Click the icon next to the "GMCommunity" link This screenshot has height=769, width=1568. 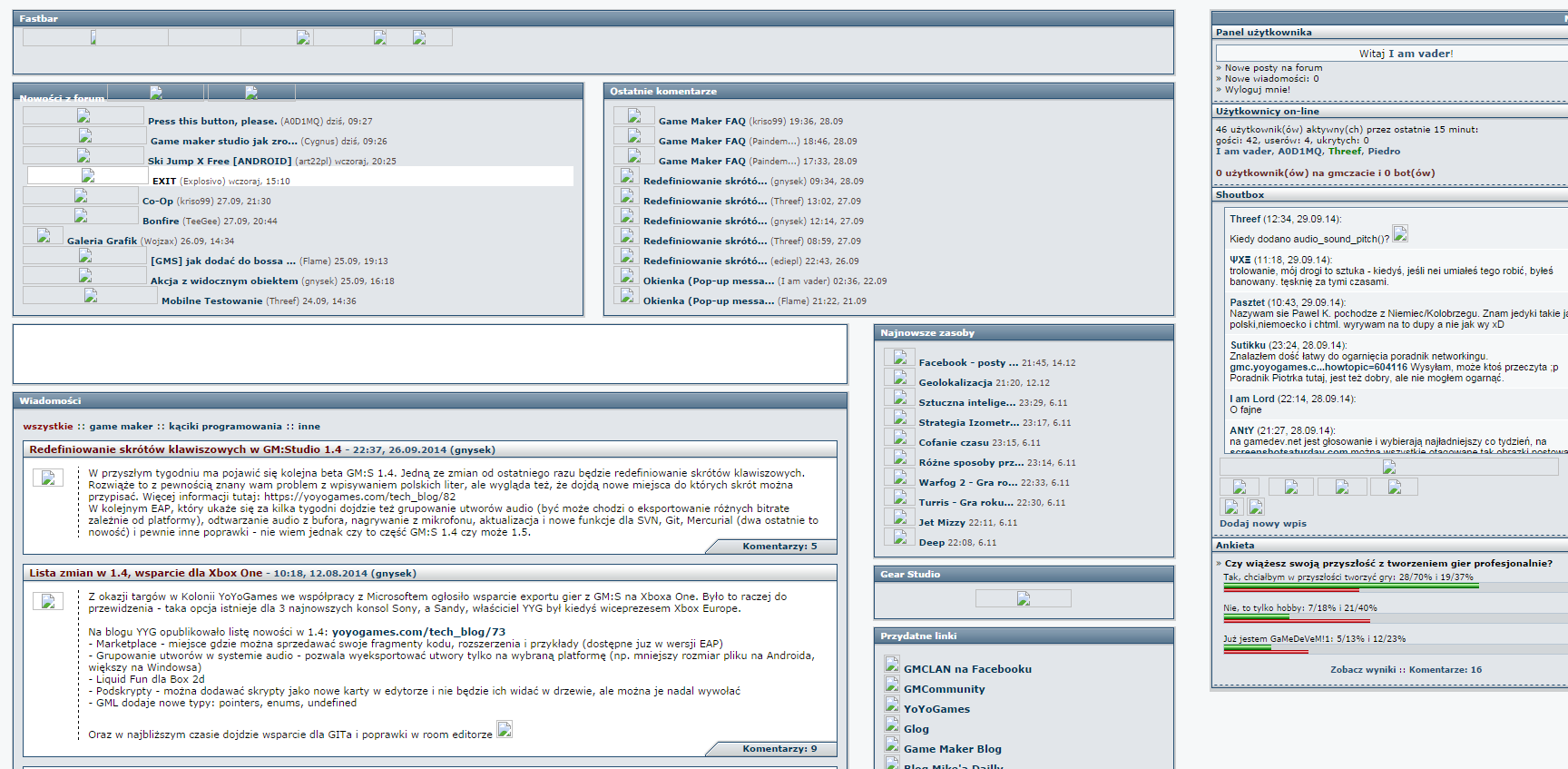tap(892, 684)
